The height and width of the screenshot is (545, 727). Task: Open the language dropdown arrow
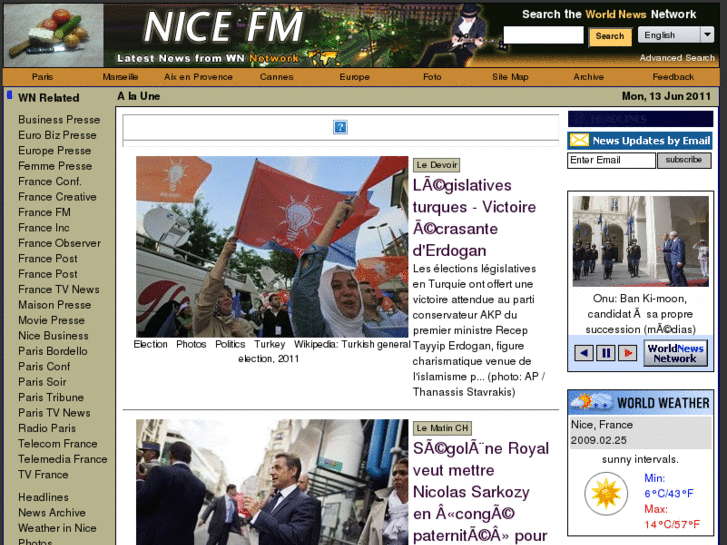point(707,35)
